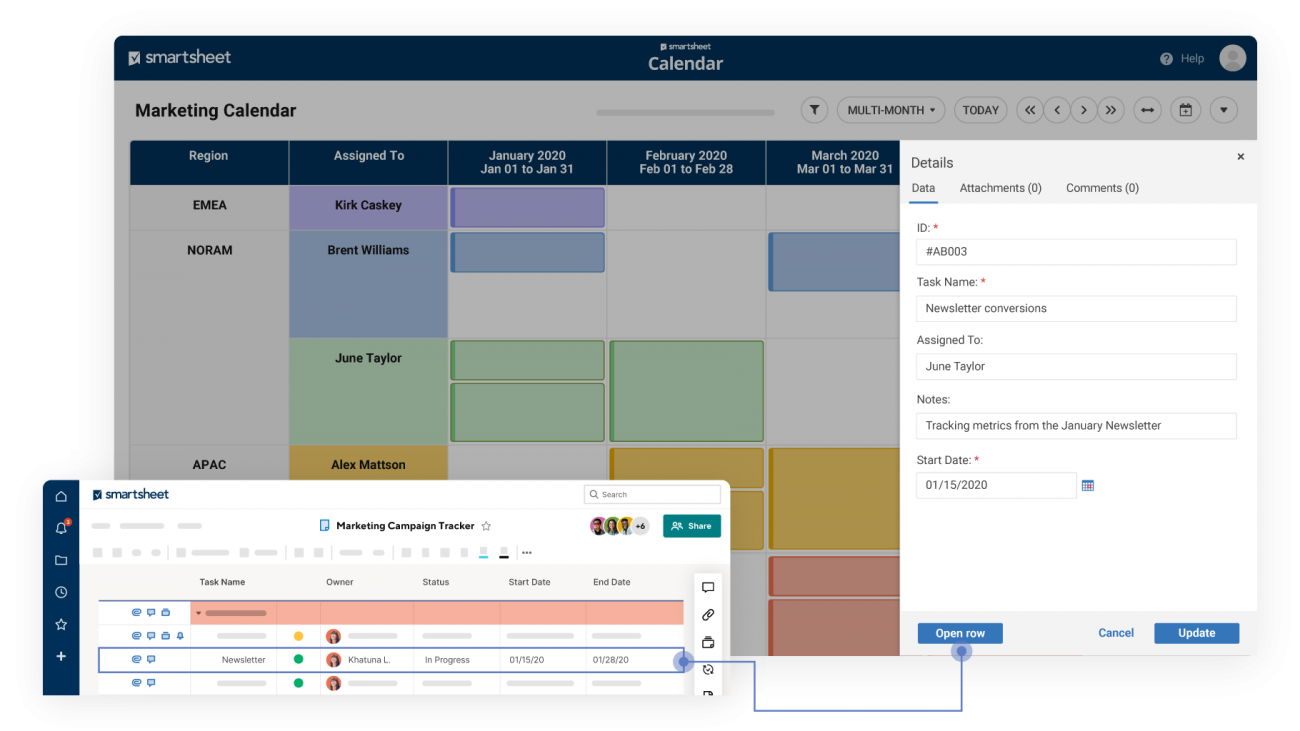Switch to the Comments (0) tab
Image resolution: width=1300 pixels, height=731 pixels.
pos(1102,188)
